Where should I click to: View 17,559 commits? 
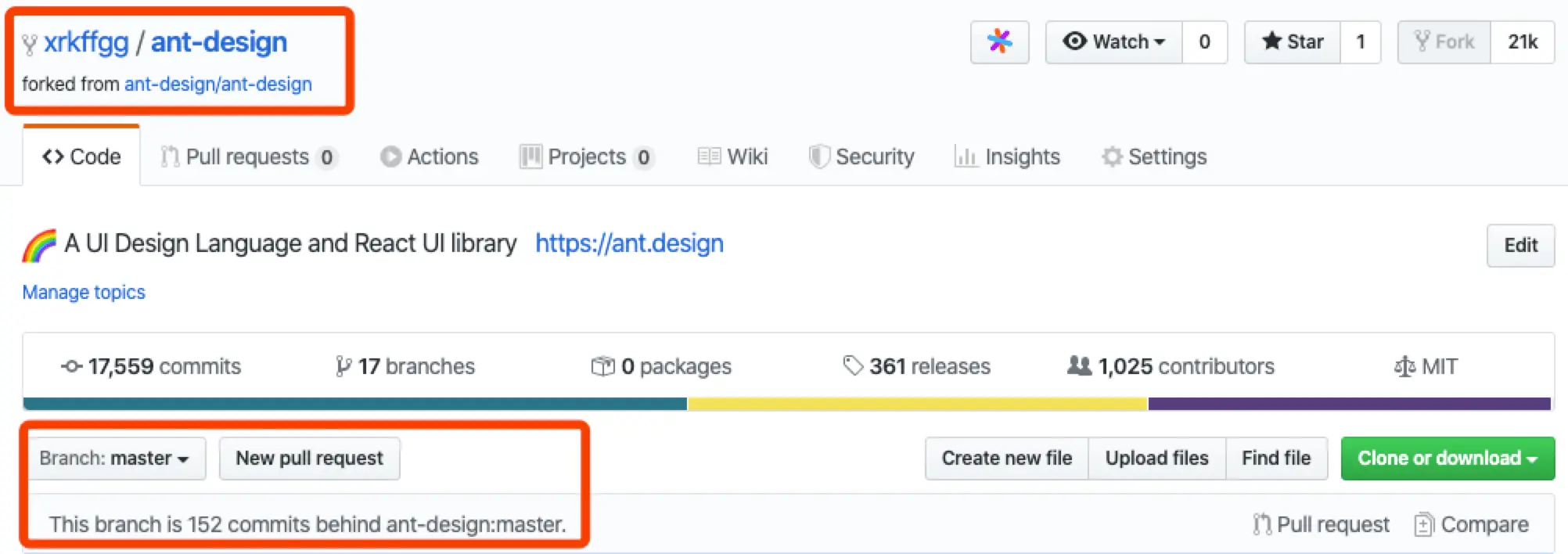coord(151,366)
